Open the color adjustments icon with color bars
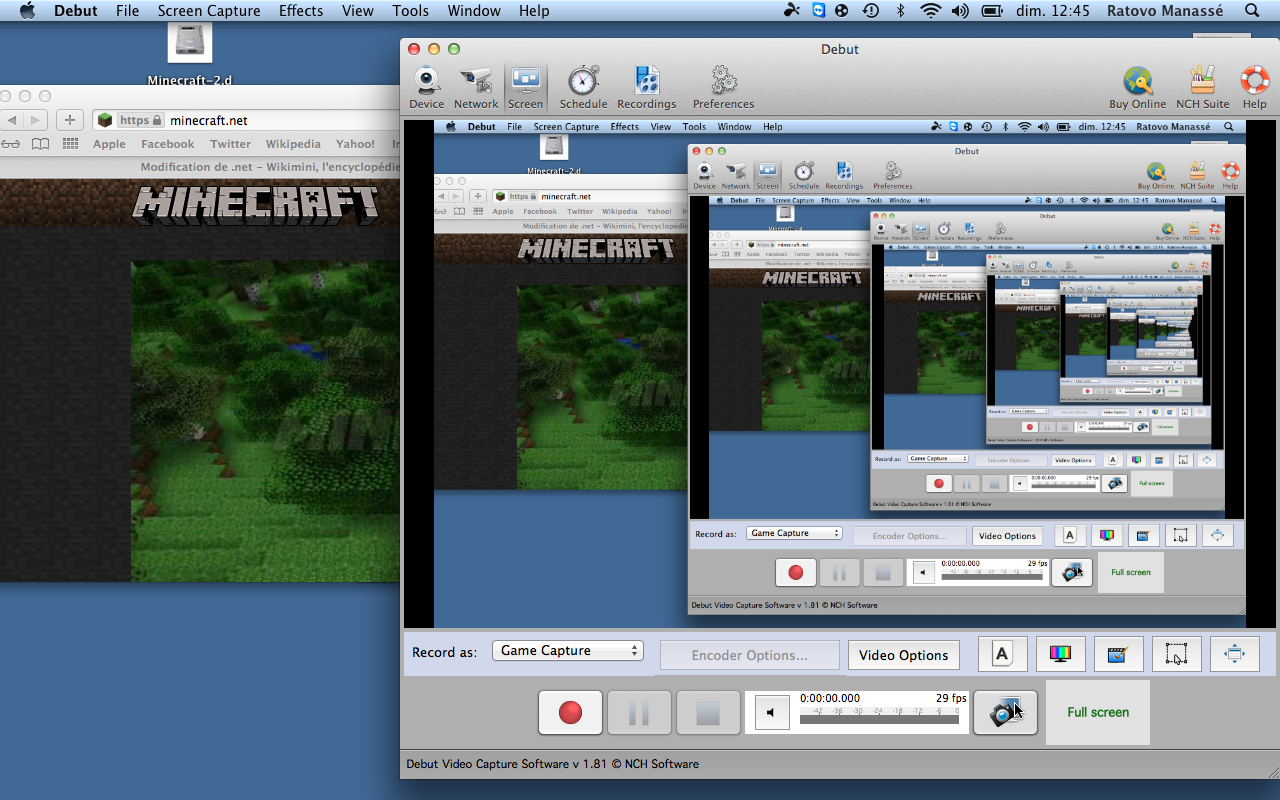1280x800 pixels. point(1060,654)
